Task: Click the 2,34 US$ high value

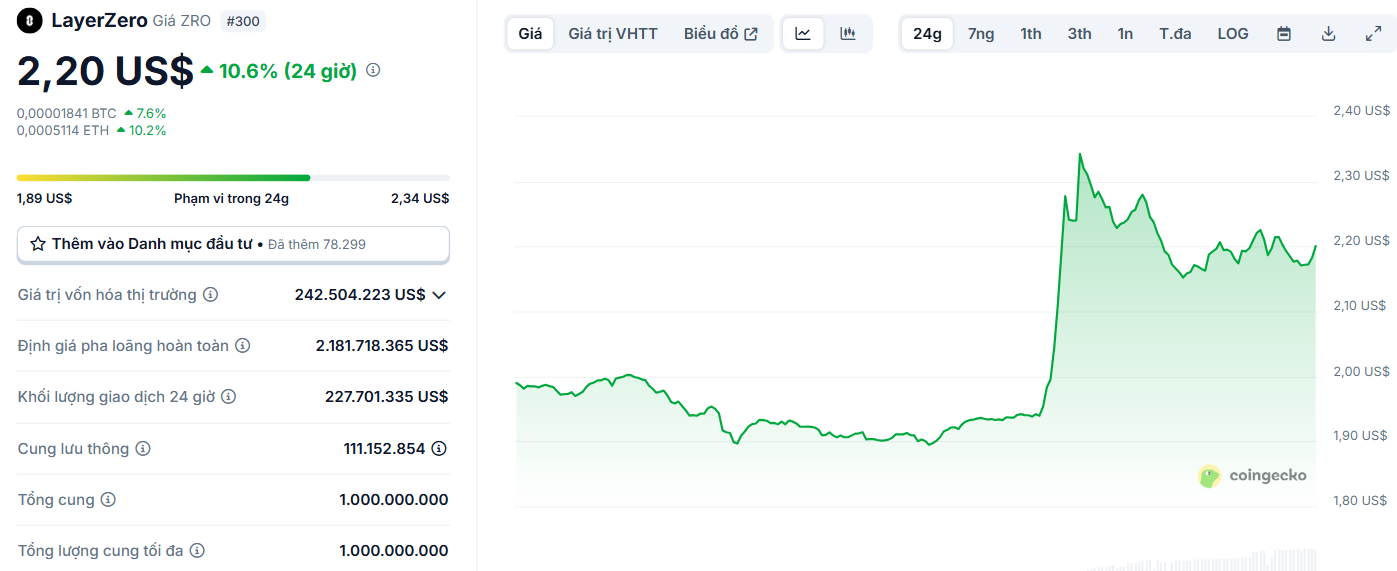Action: click(420, 198)
